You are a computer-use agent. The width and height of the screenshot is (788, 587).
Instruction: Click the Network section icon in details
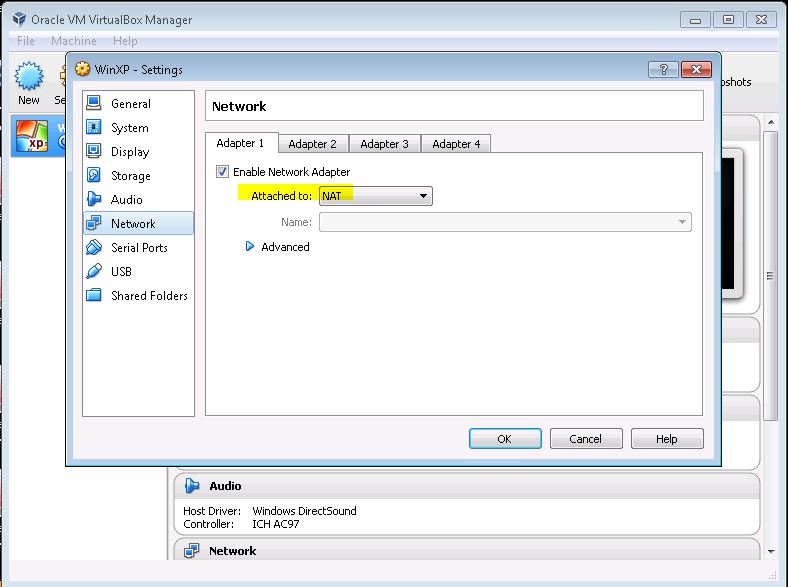[191, 551]
